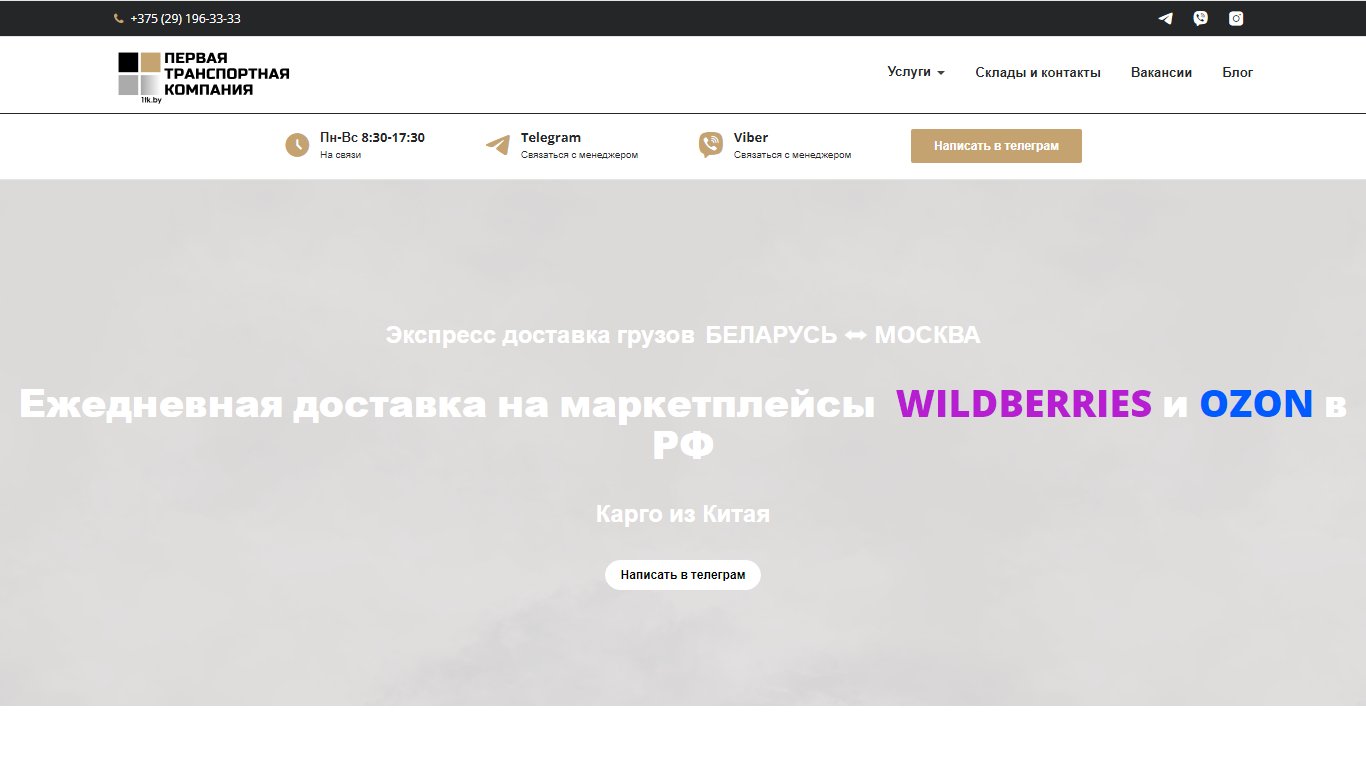Open the Вакансии menu item

(x=1161, y=72)
